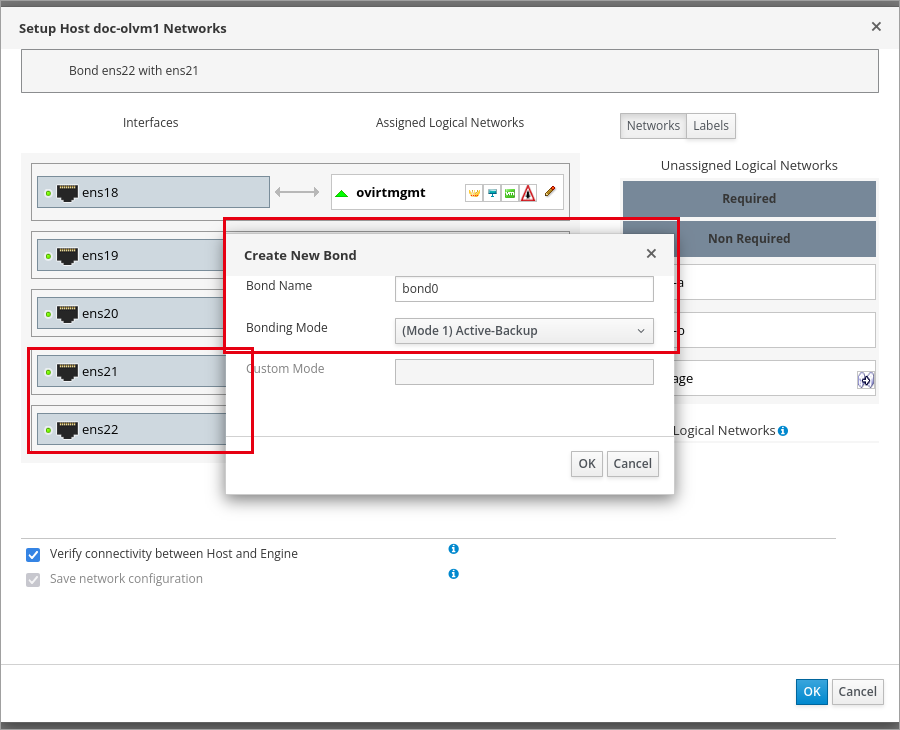Click the info icon beside Logical Networks
This screenshot has width=900, height=730.
pos(783,431)
